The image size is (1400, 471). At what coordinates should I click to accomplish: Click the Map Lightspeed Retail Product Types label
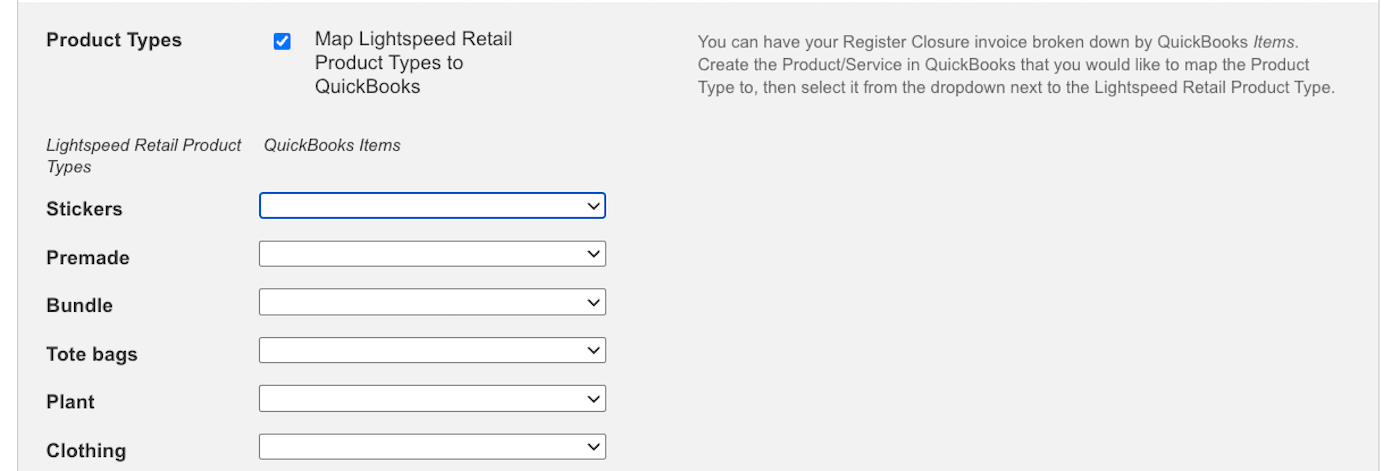[x=413, y=62]
